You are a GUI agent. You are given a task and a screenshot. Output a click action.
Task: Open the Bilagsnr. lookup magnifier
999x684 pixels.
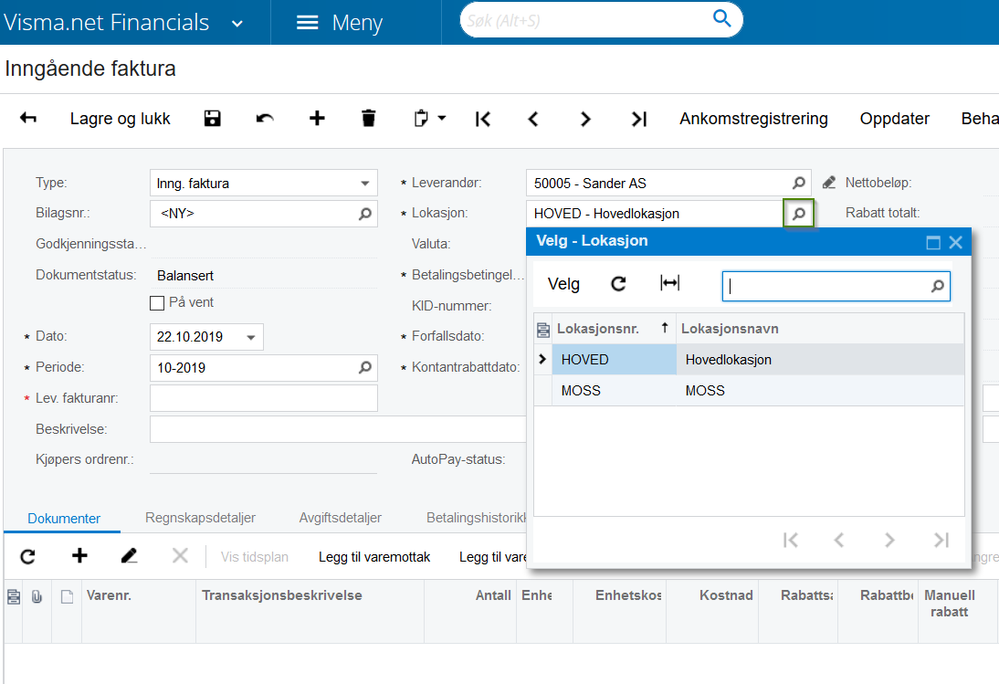click(365, 213)
